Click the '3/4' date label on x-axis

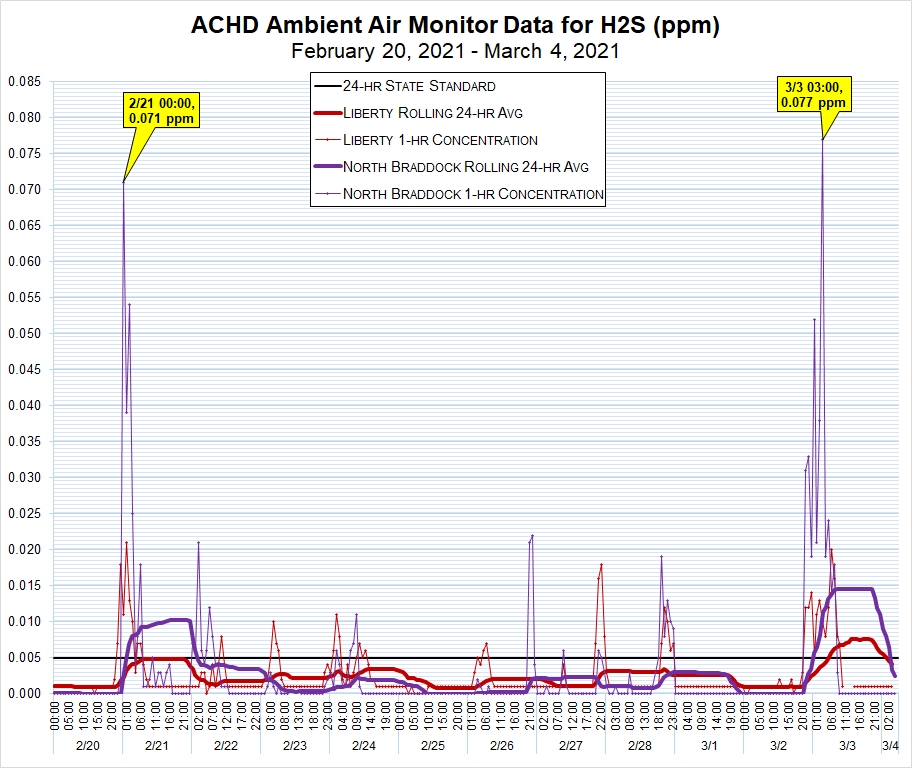coord(889,746)
